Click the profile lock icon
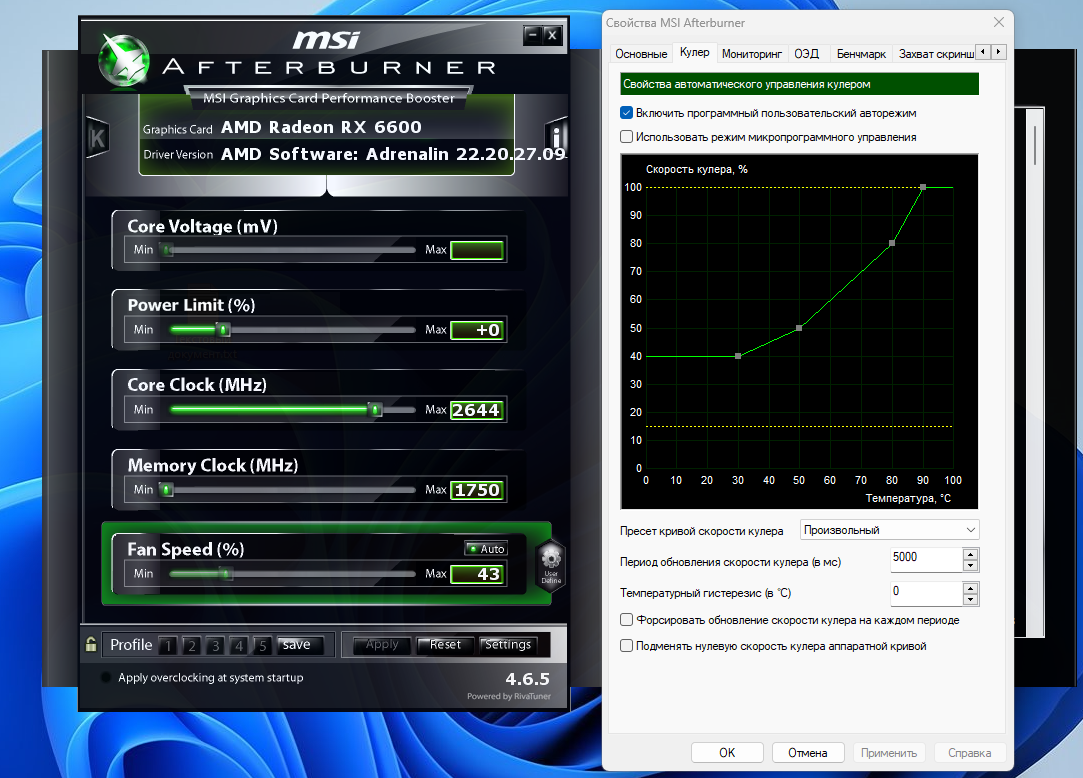Image resolution: width=1083 pixels, height=778 pixels. coord(91,645)
